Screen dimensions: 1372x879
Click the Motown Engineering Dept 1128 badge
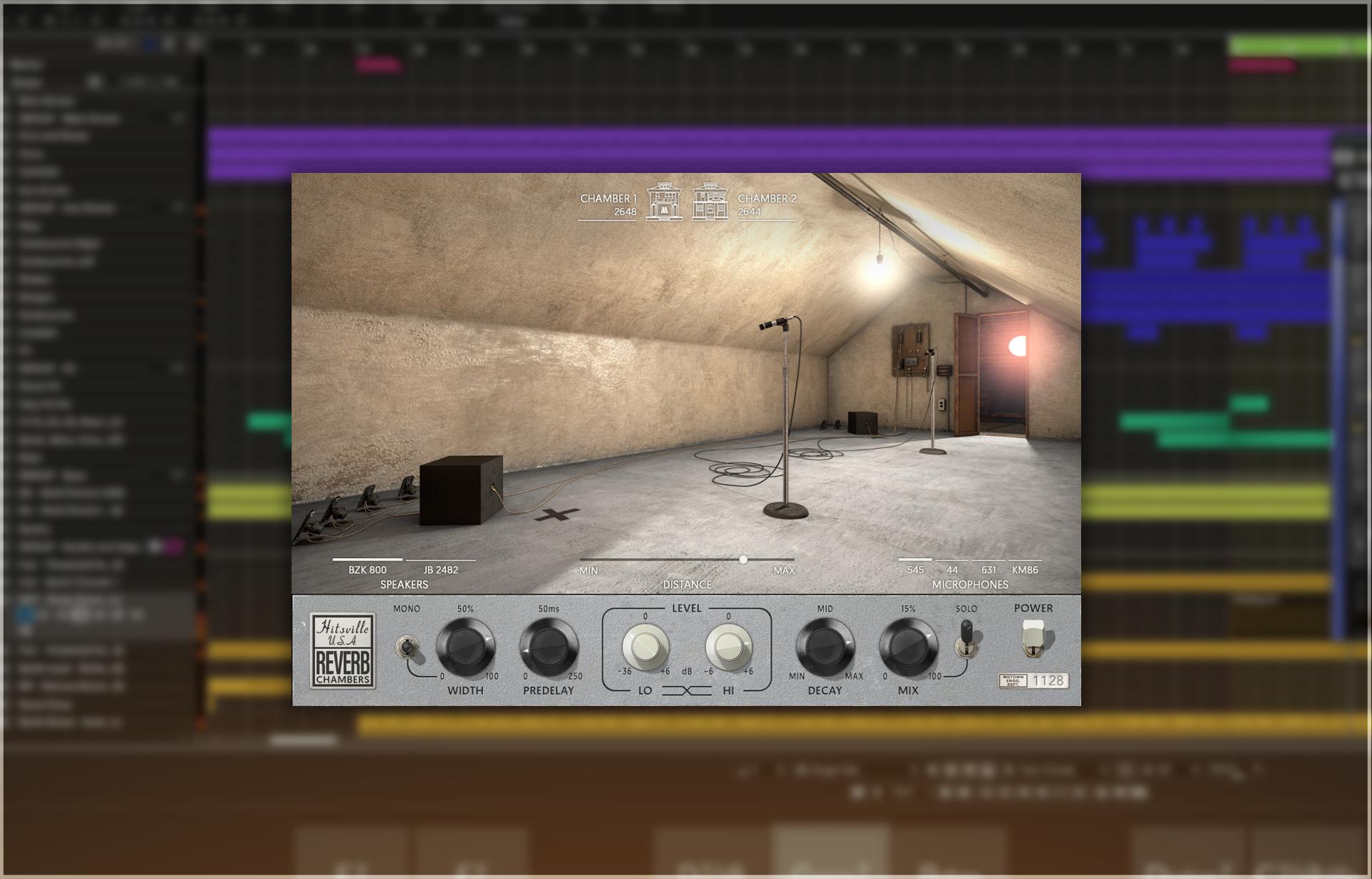(1033, 680)
